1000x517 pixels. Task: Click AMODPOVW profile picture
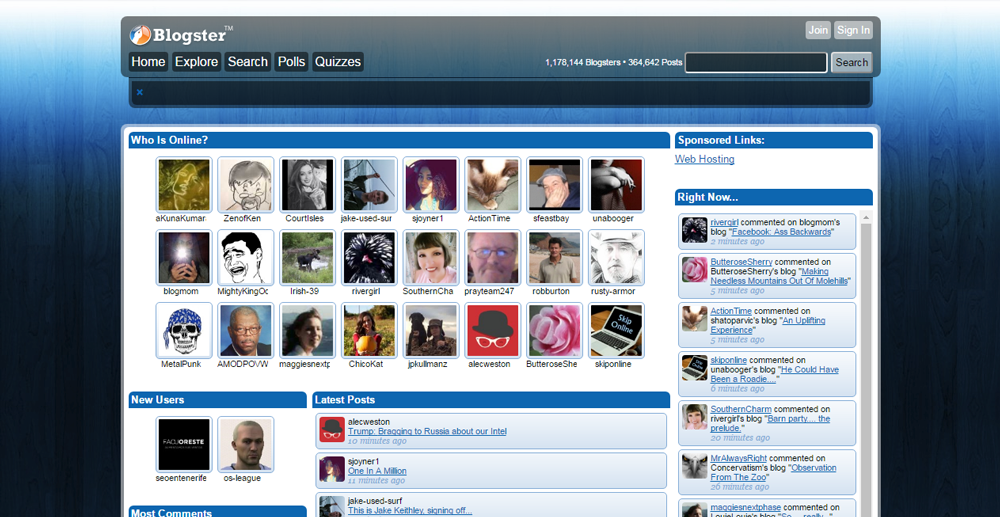[x=246, y=330]
